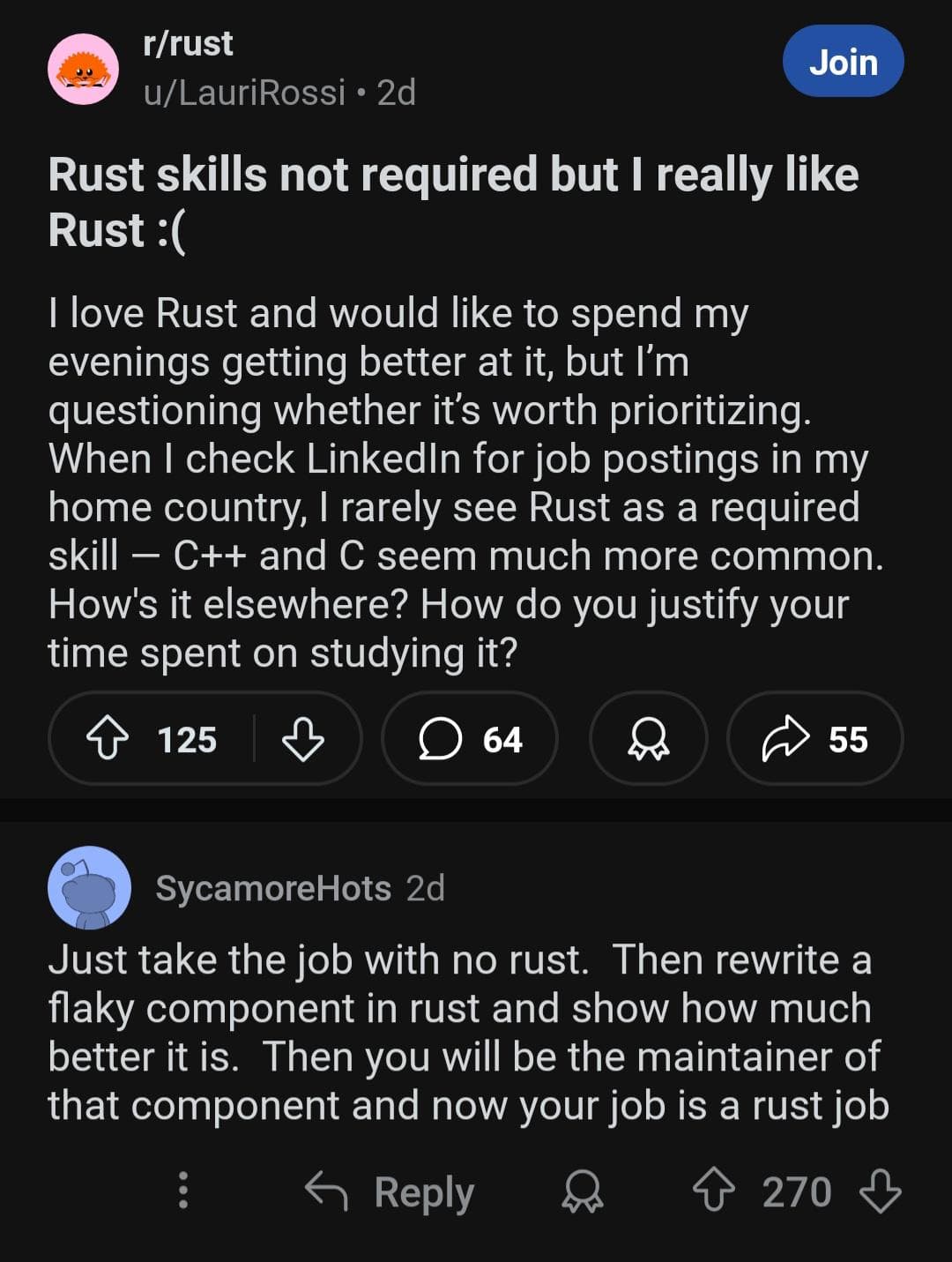View SycamoreHots' comment timestamp
This screenshot has width=952, height=1262.
426,888
